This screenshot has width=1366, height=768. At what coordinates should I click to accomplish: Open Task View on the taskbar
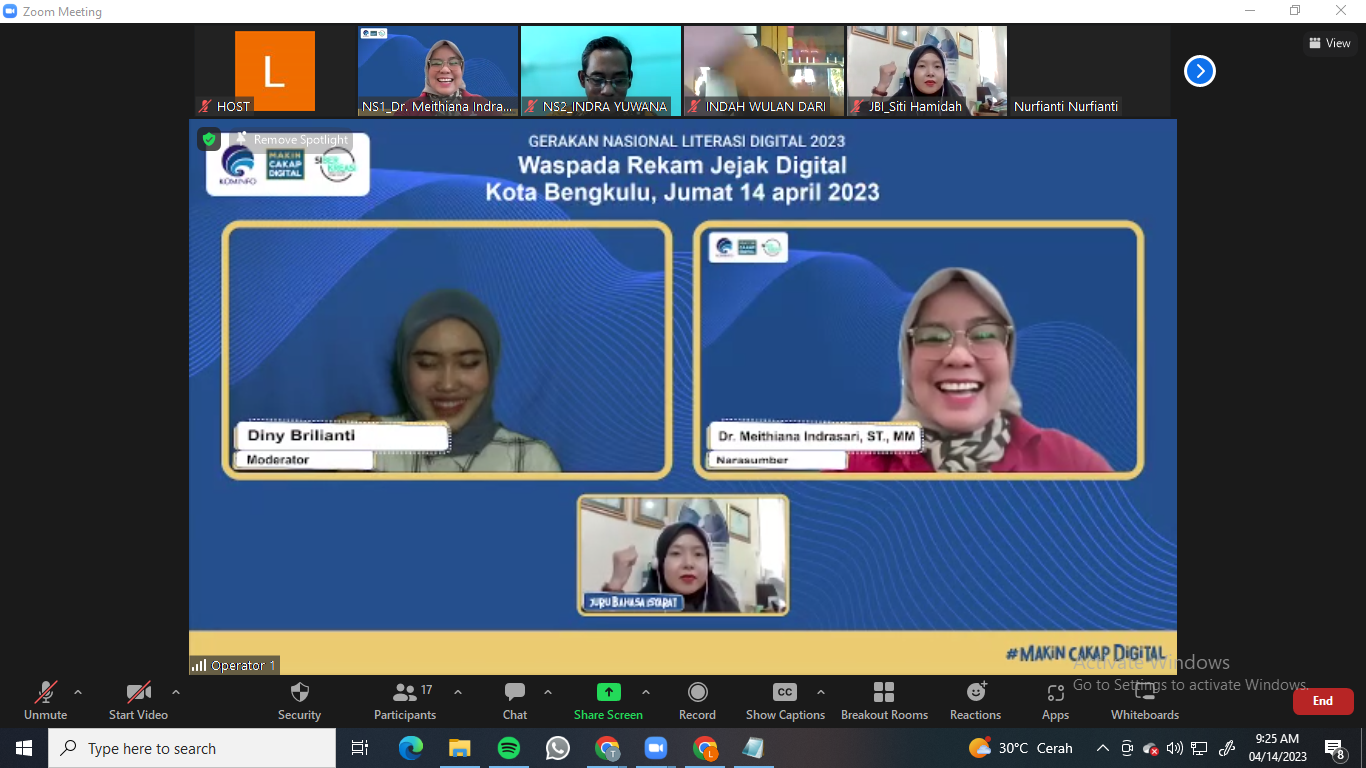tap(360, 748)
